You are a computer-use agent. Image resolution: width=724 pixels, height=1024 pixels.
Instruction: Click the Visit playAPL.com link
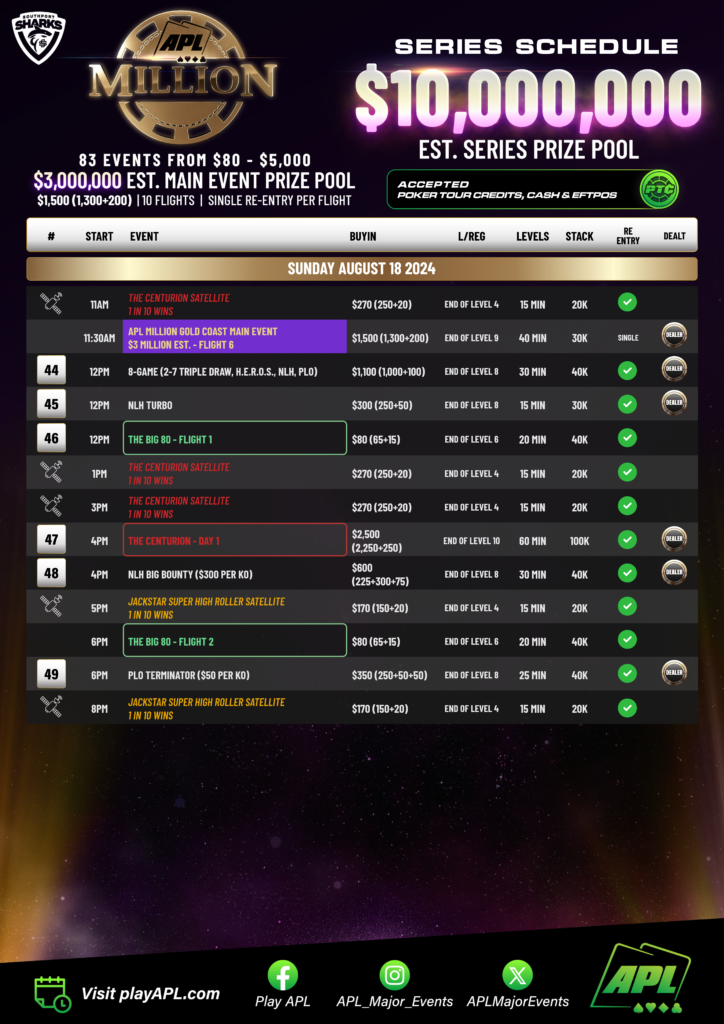[x=150, y=994]
